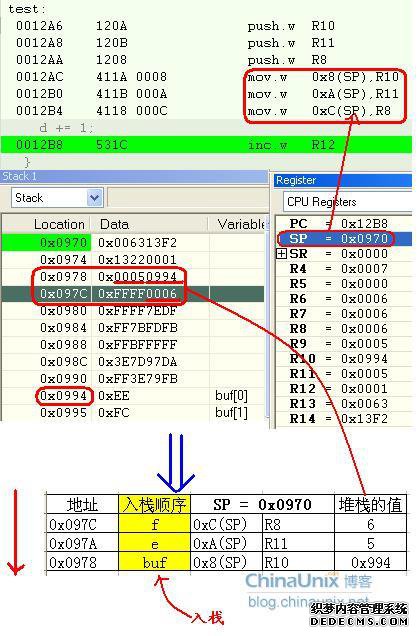This screenshot has width=419, height=636.
Task: Select the PC register value 0x12B8
Action: point(364,223)
